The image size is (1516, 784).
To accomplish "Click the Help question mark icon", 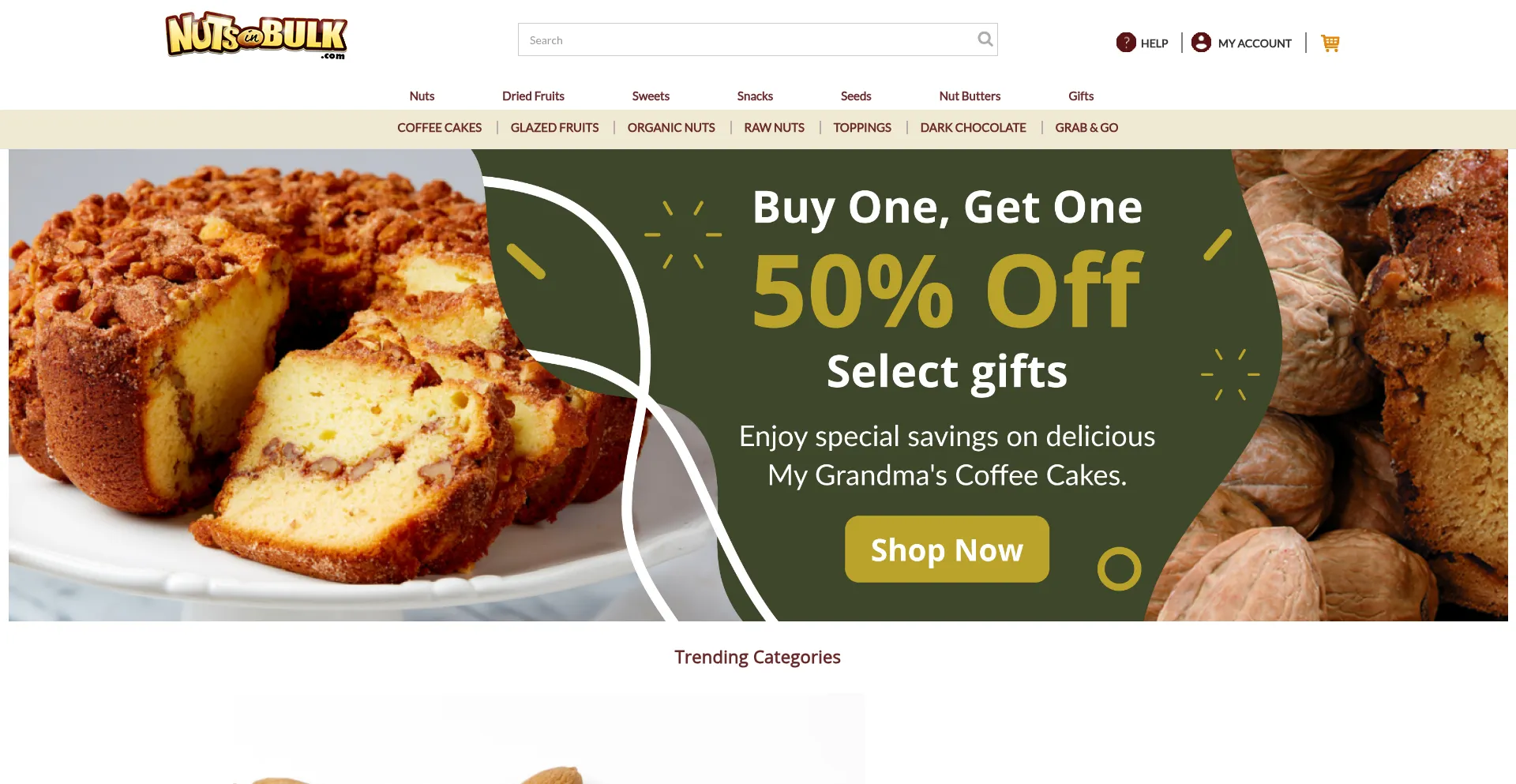I will (1126, 43).
